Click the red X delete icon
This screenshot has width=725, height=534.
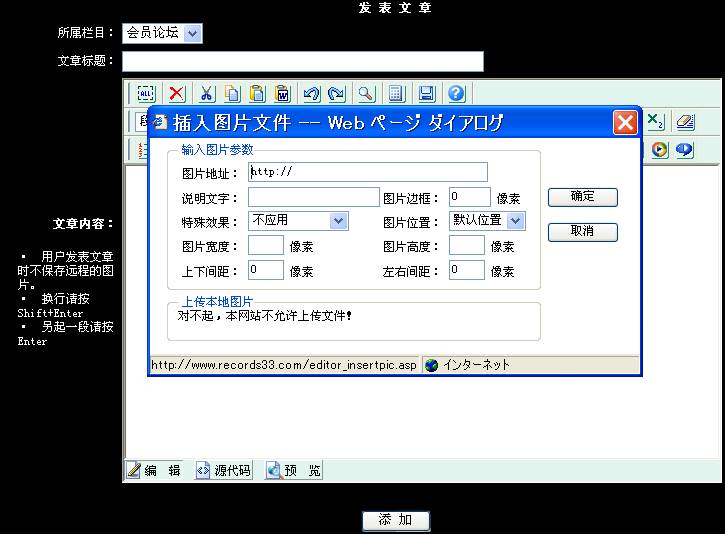[177, 94]
